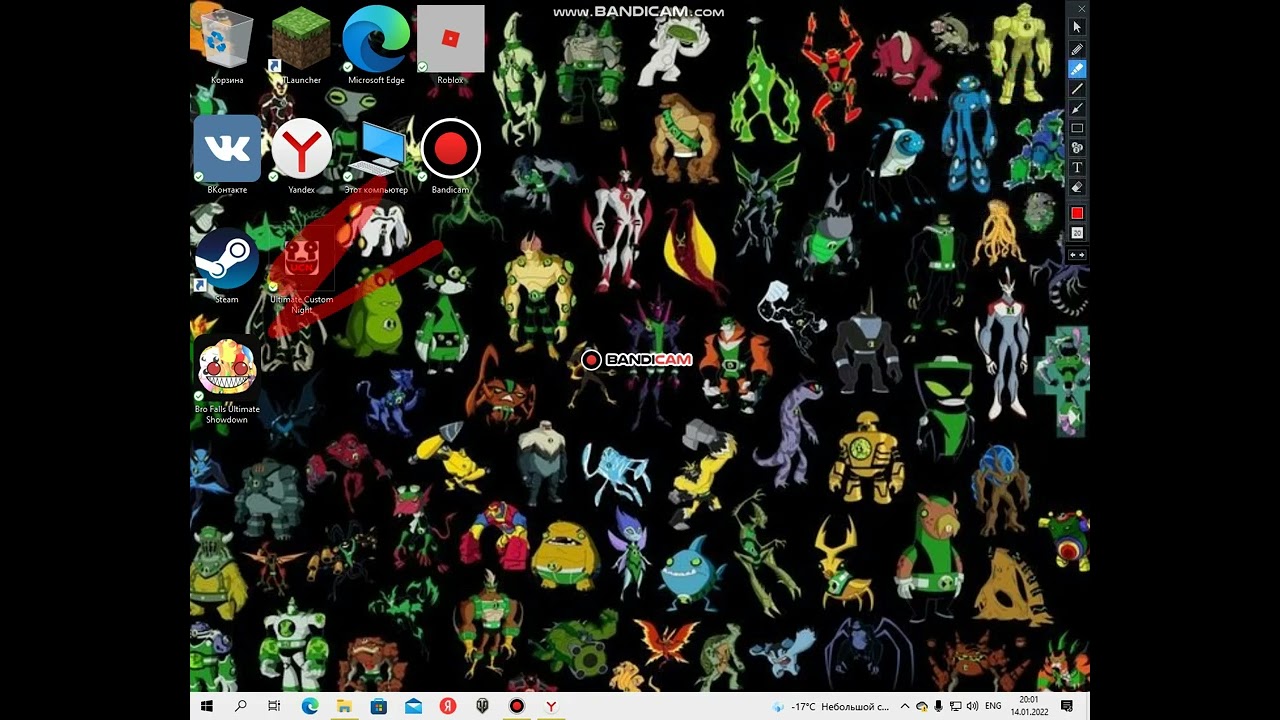Switch the ENG input language
The height and width of the screenshot is (720, 1280).
(994, 706)
